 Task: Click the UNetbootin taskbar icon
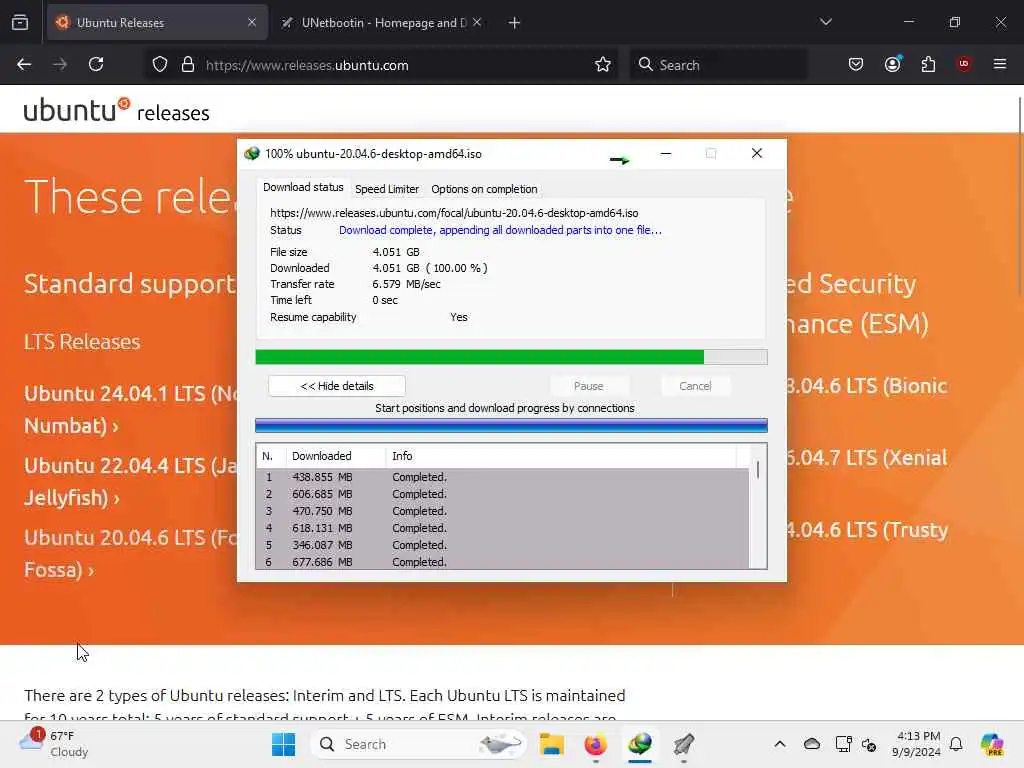(x=684, y=744)
